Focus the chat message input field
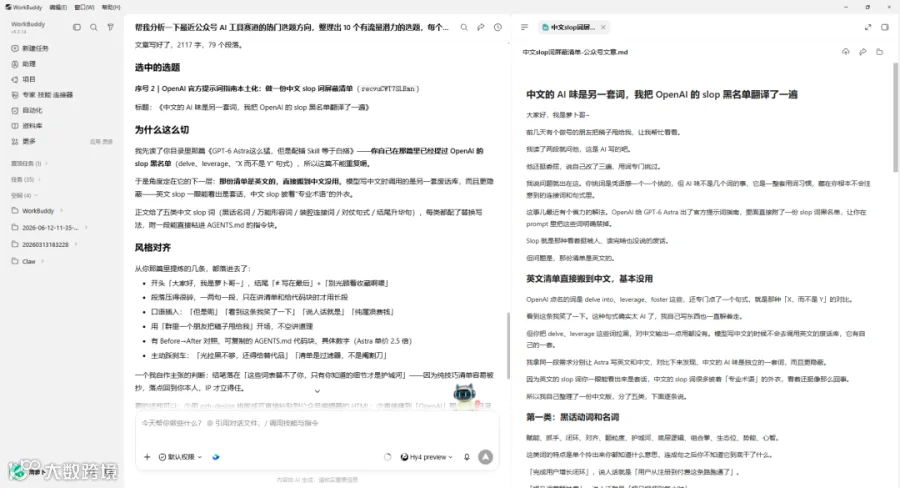The height and width of the screenshot is (488, 900). [x=317, y=423]
